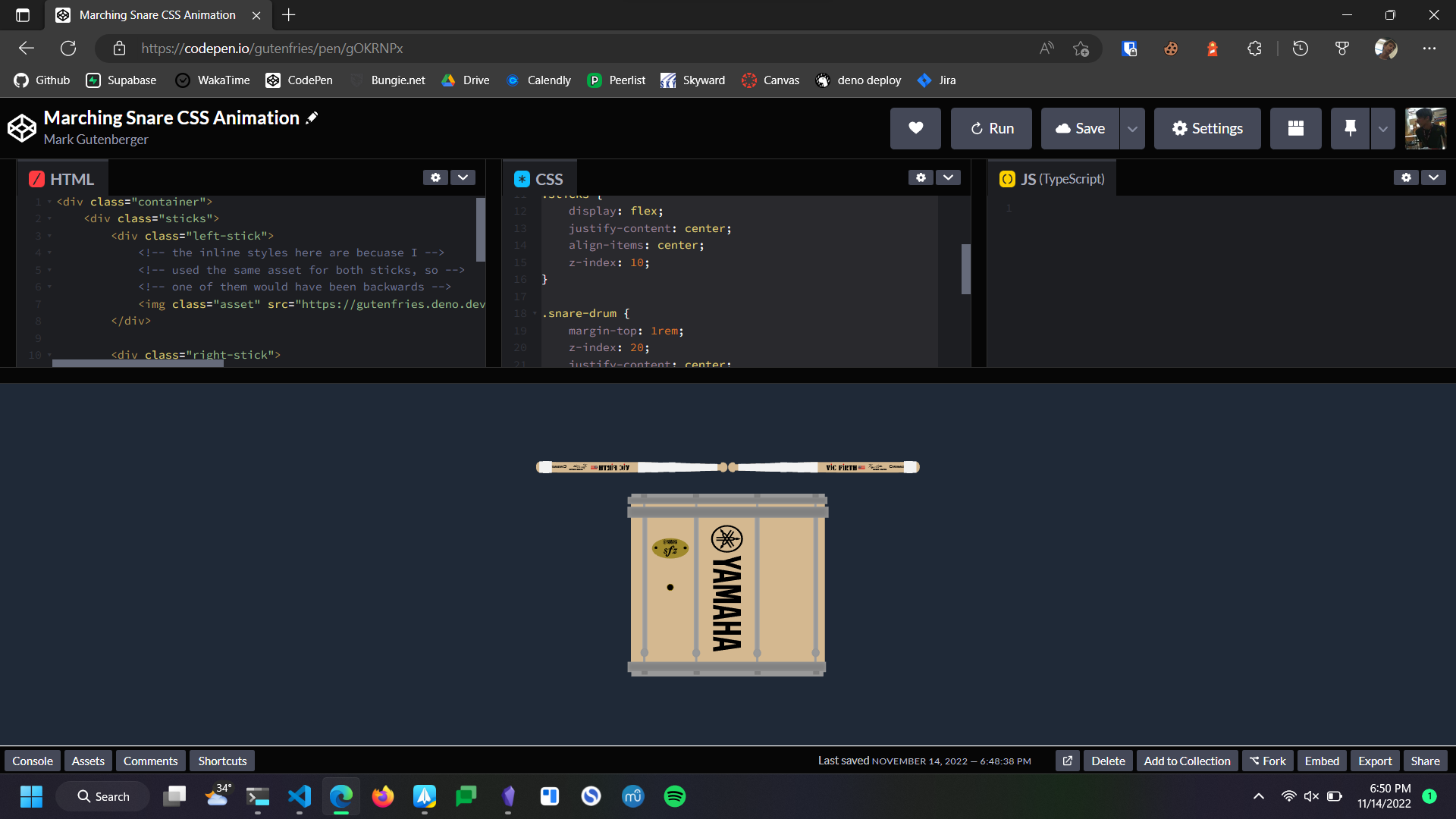The image size is (1456, 819).
Task: Save the pen with Save button
Action: pos(1080,128)
